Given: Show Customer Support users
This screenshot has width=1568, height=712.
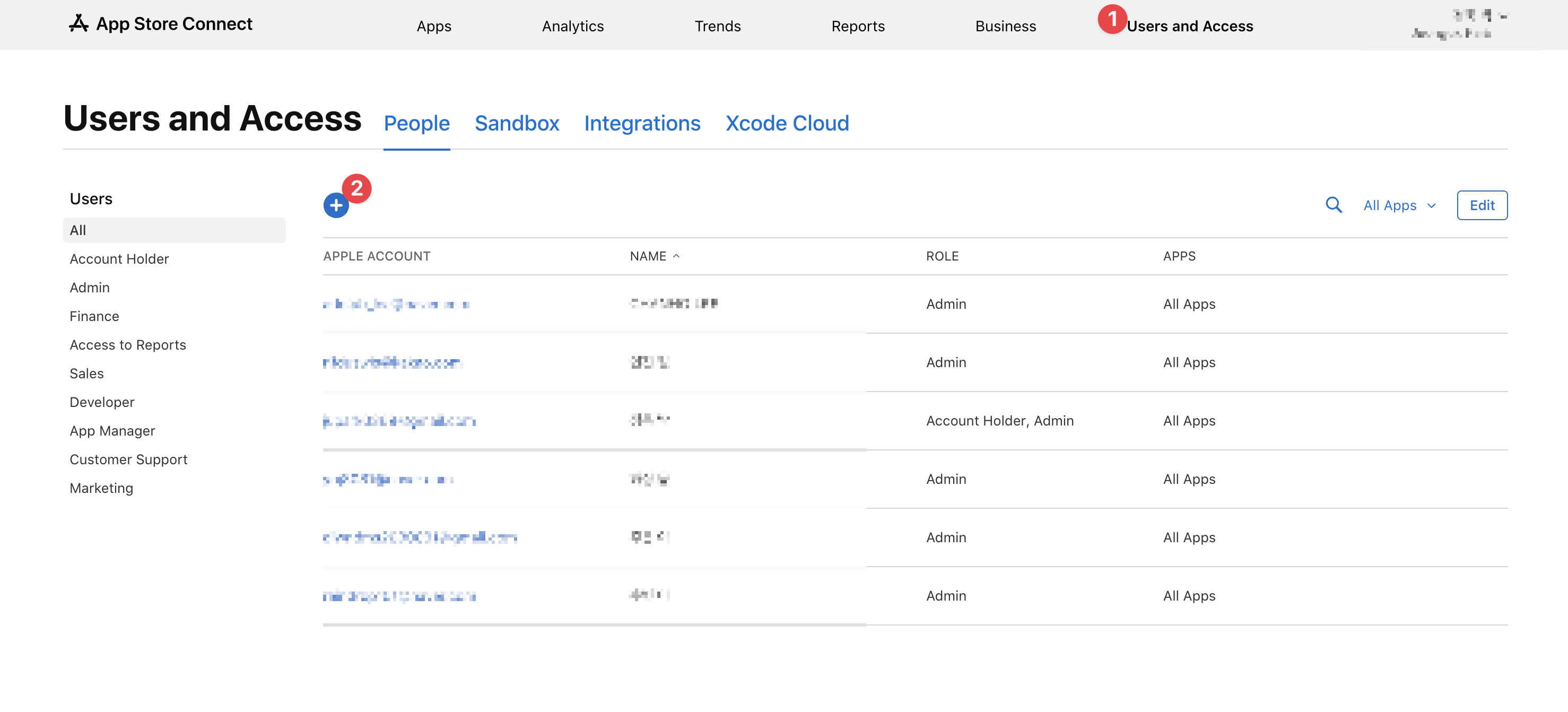Looking at the screenshot, I should [x=128, y=459].
